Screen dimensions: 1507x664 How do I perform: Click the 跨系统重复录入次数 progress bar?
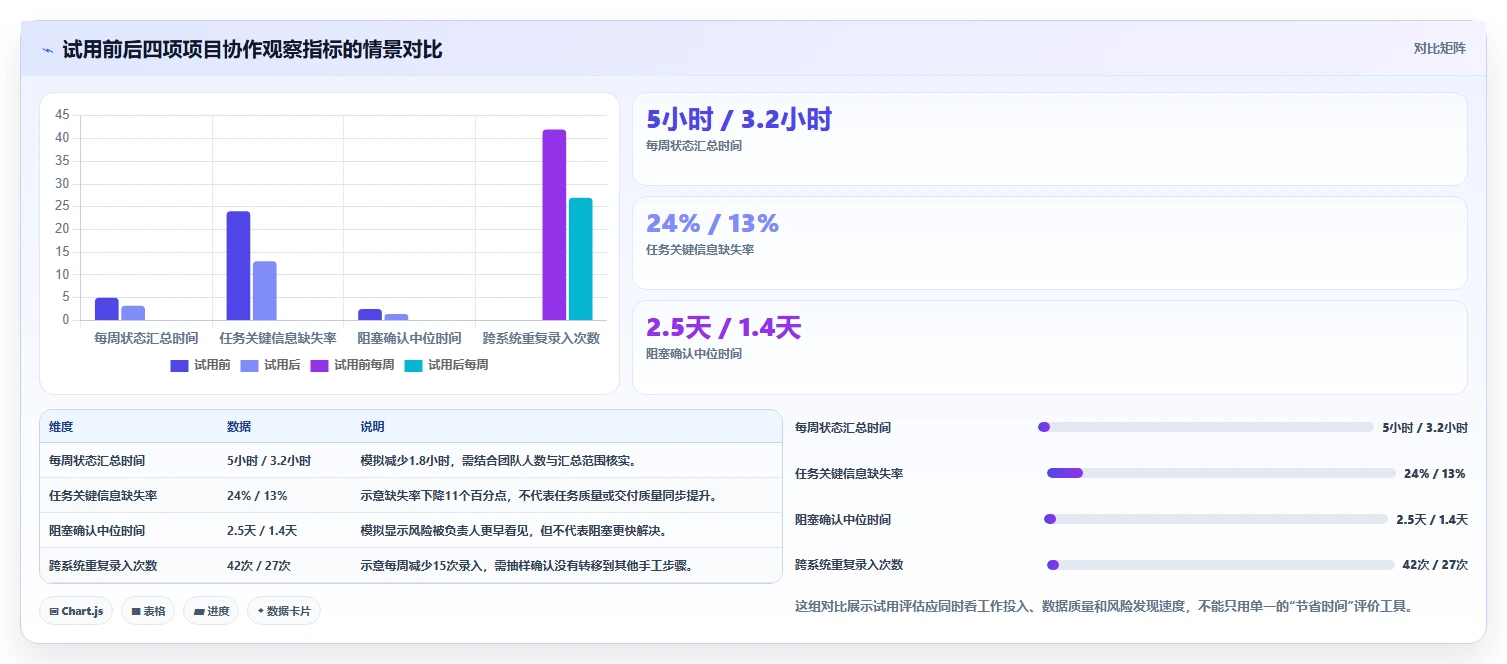pyautogui.click(x=1220, y=565)
